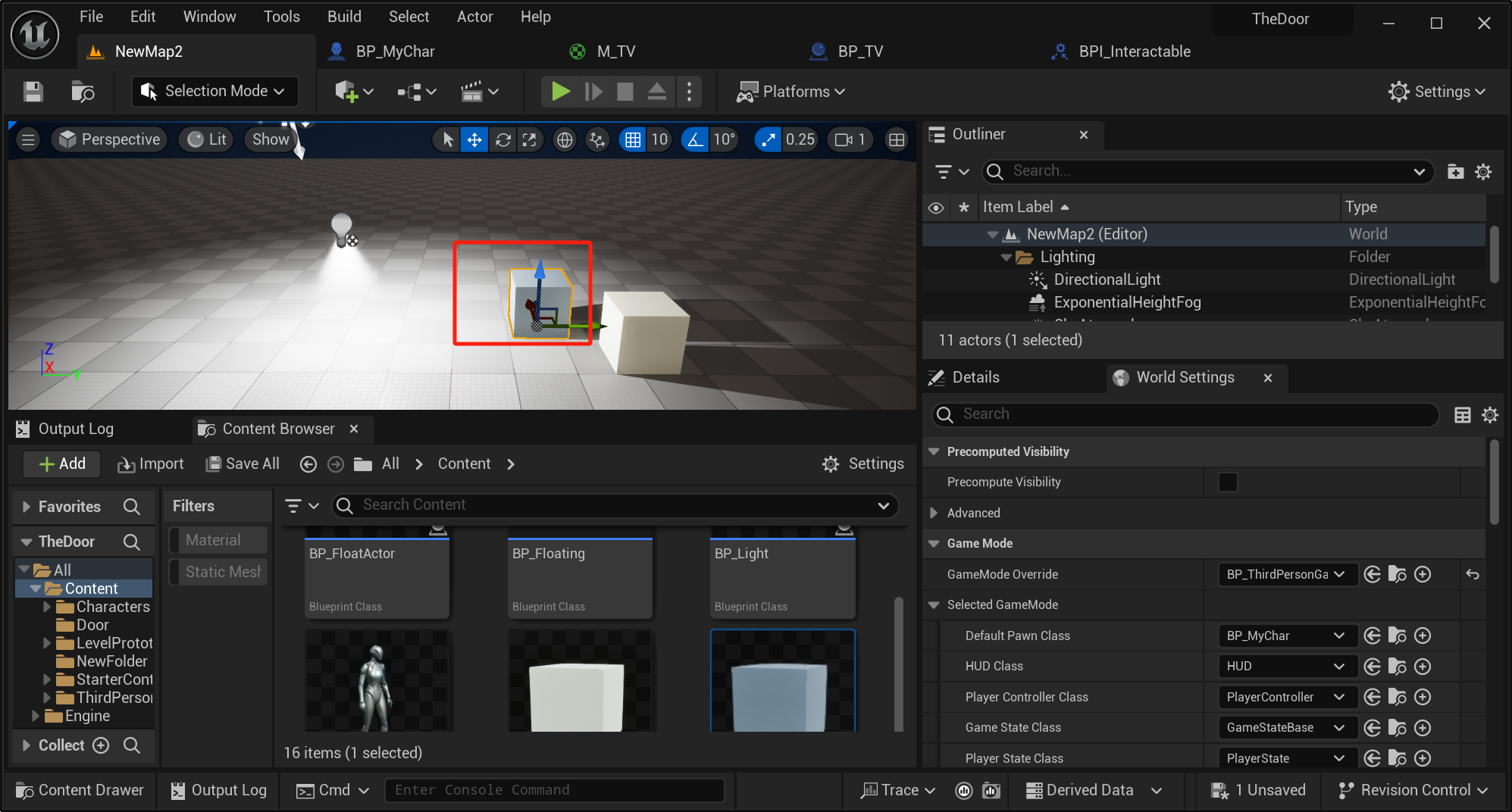
Task: Open the Quick Add to project menu
Action: 354,92
